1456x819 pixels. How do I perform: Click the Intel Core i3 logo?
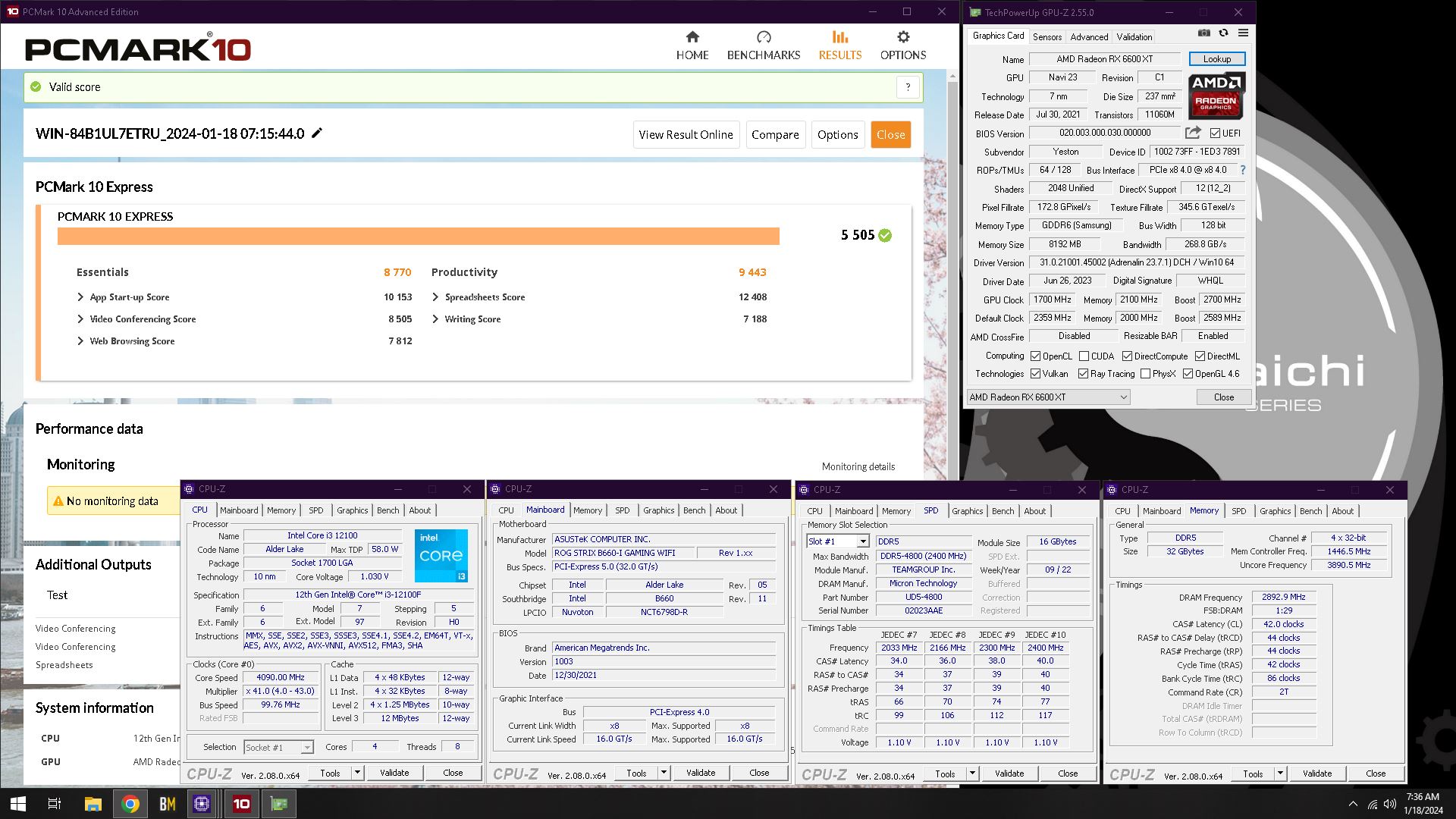click(x=441, y=556)
